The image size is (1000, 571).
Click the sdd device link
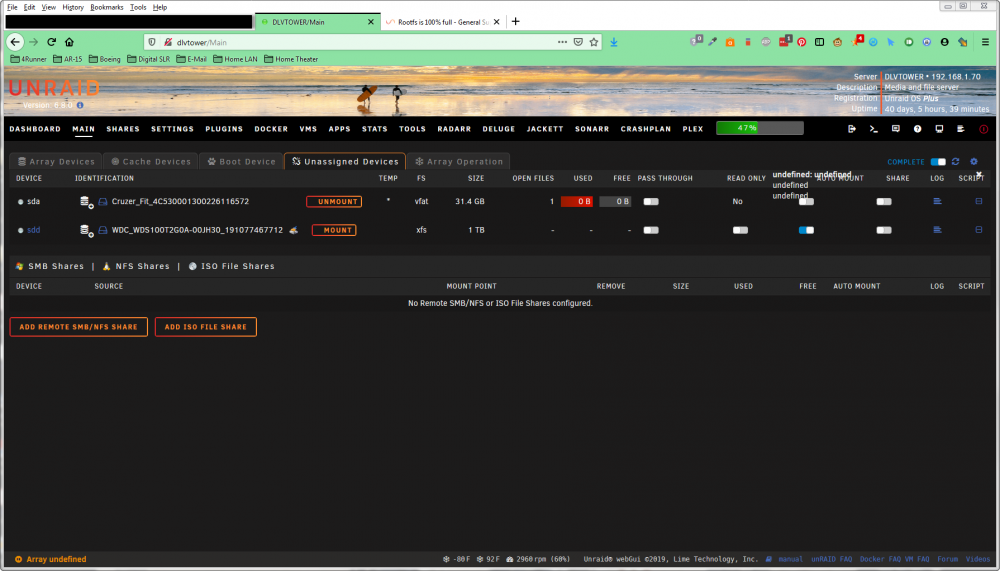coord(33,230)
